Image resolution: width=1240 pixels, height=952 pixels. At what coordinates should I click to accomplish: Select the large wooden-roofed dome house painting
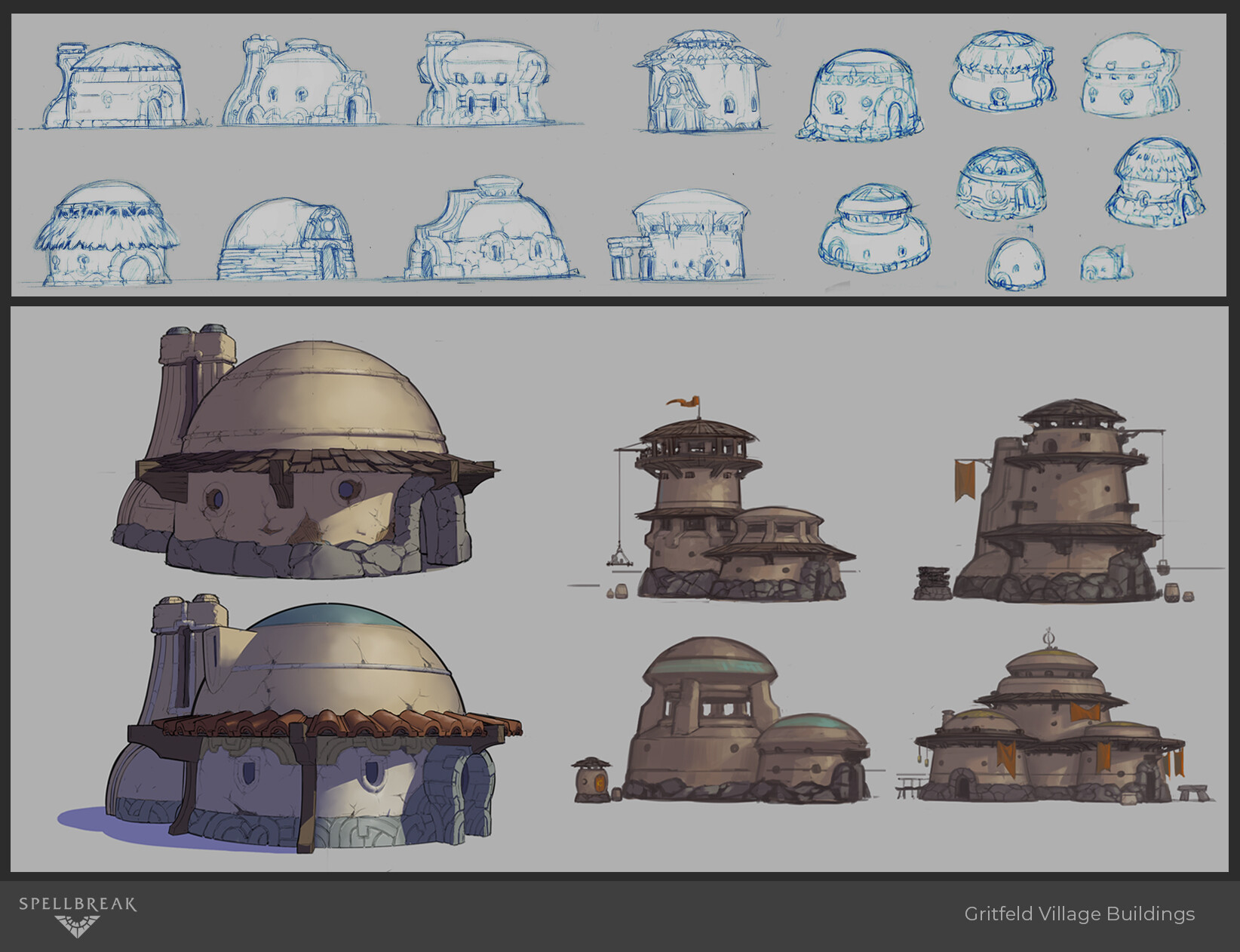[305, 453]
